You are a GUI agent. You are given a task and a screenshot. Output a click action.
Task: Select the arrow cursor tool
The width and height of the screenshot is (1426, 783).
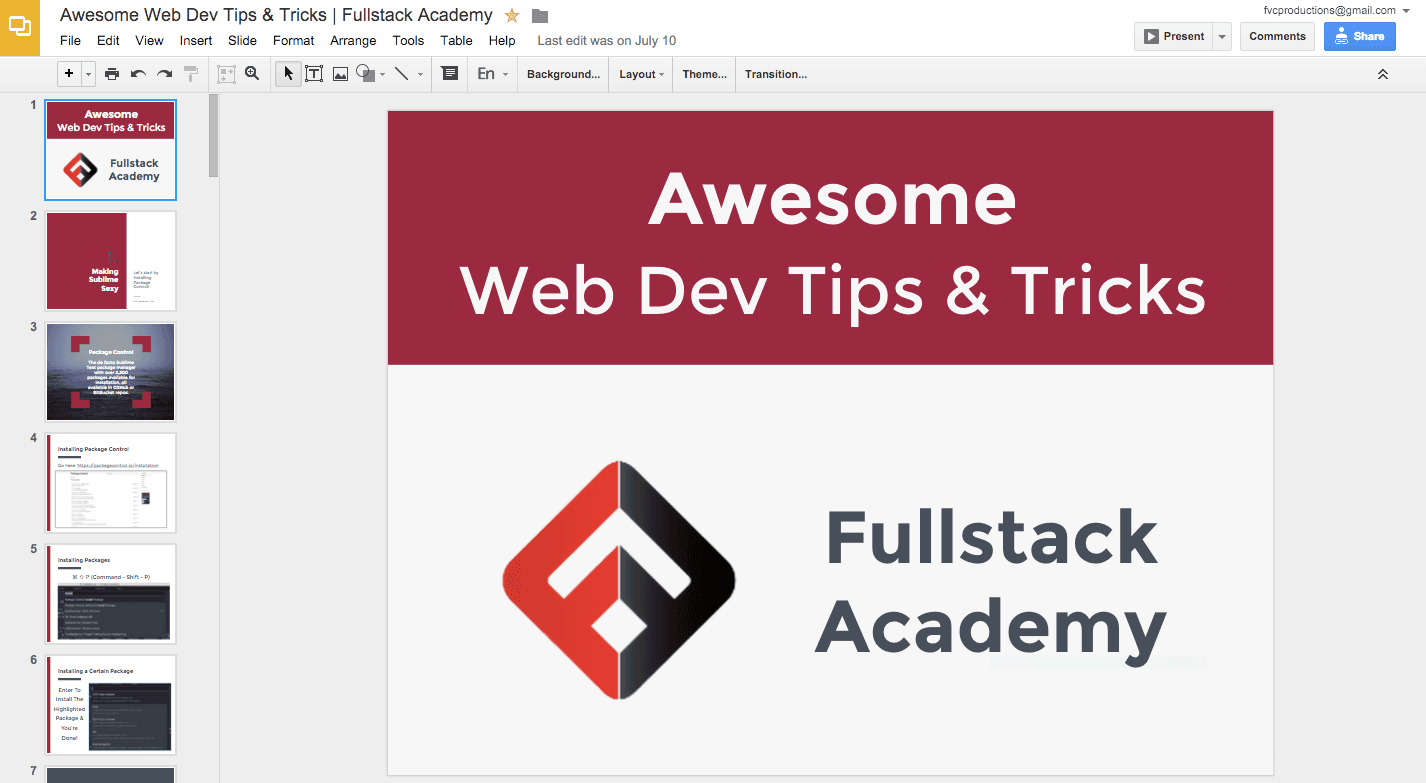(x=288, y=74)
